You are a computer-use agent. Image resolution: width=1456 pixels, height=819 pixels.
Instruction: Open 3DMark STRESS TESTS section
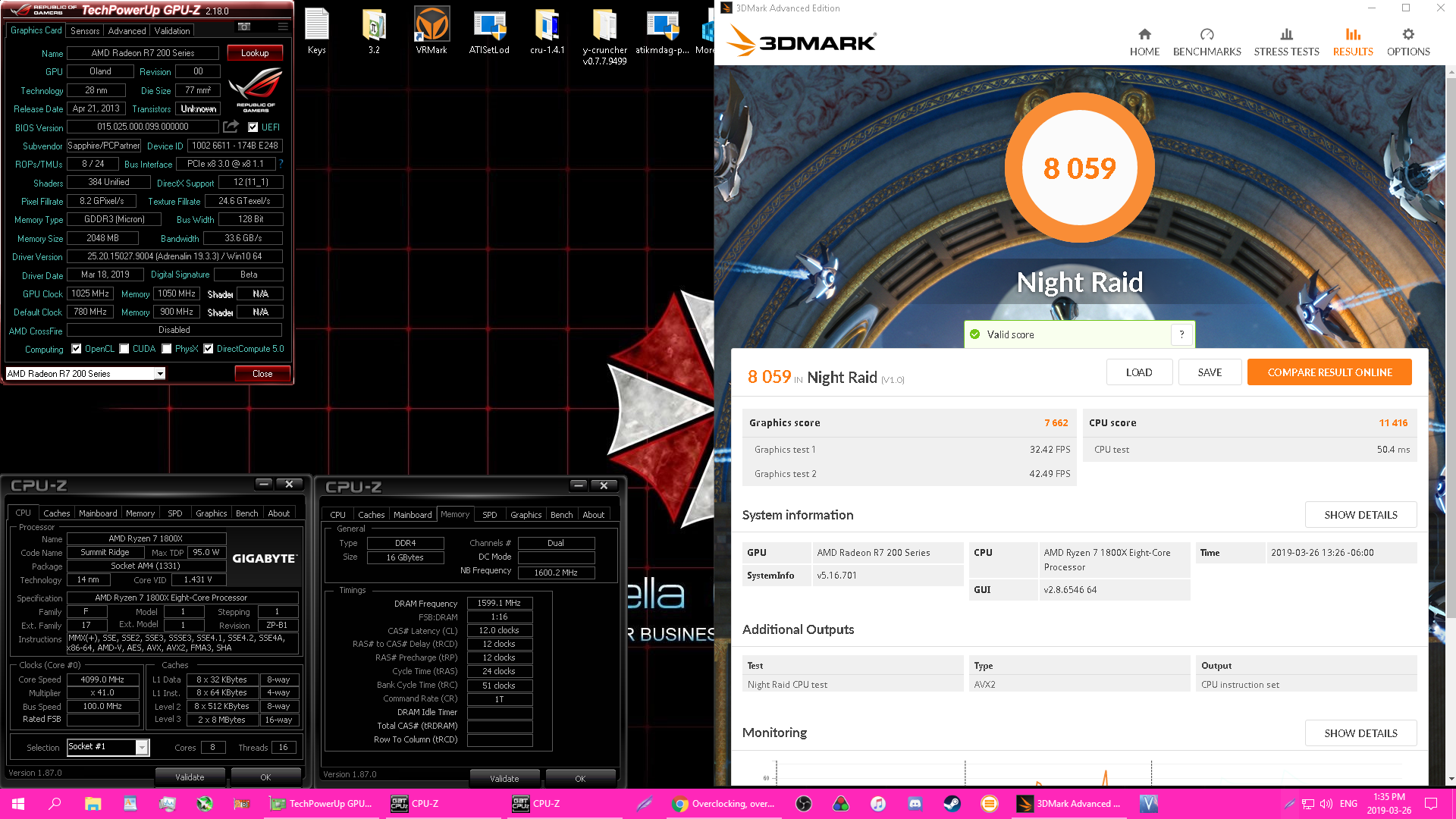pyautogui.click(x=1286, y=43)
